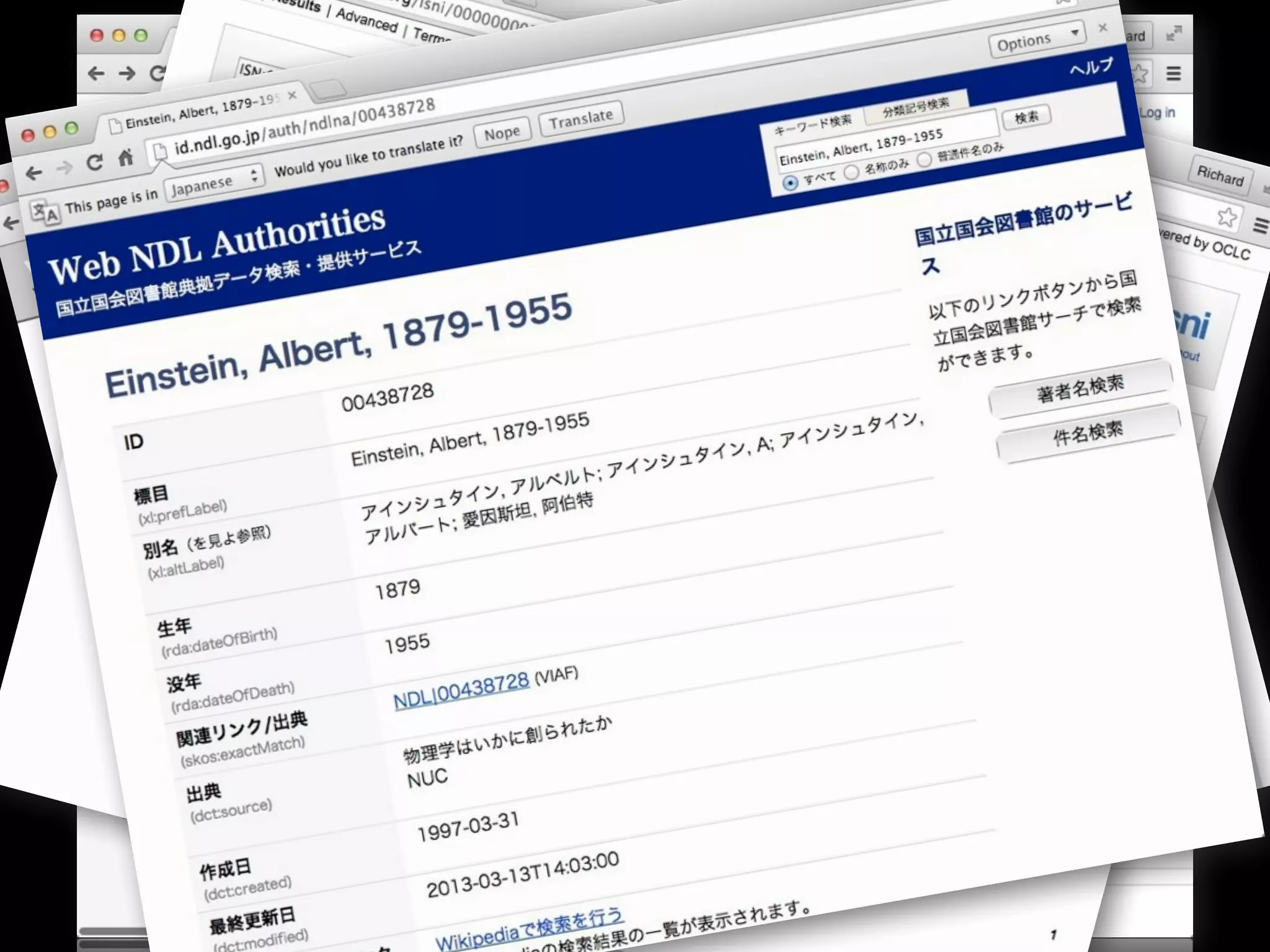Click the fullscreen arrows icon top right

click(x=1173, y=34)
